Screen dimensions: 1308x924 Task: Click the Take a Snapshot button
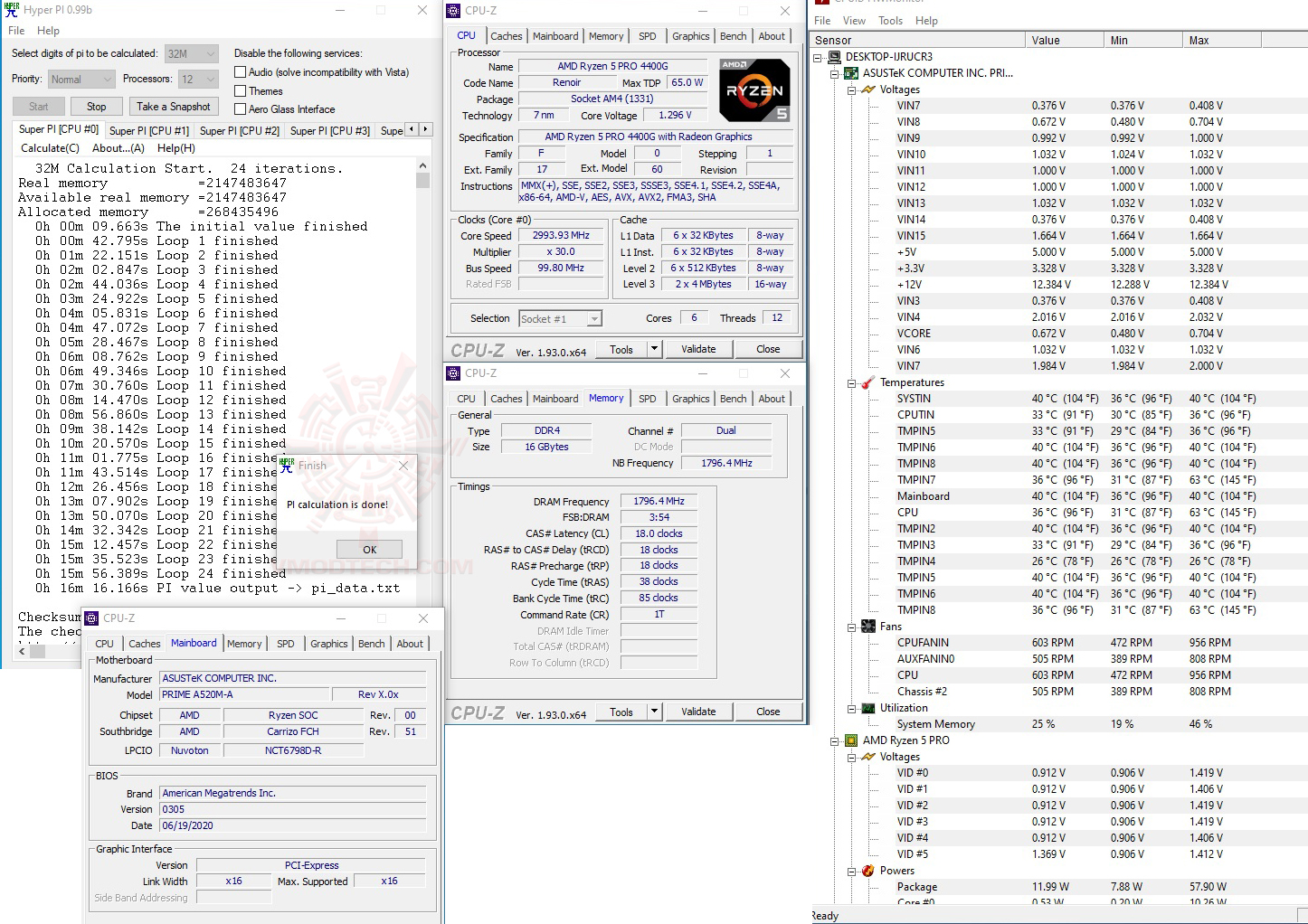click(x=174, y=106)
